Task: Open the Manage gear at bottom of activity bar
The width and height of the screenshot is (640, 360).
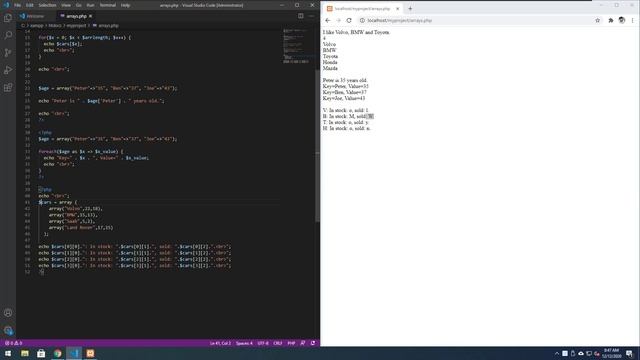Action: [x=8, y=330]
